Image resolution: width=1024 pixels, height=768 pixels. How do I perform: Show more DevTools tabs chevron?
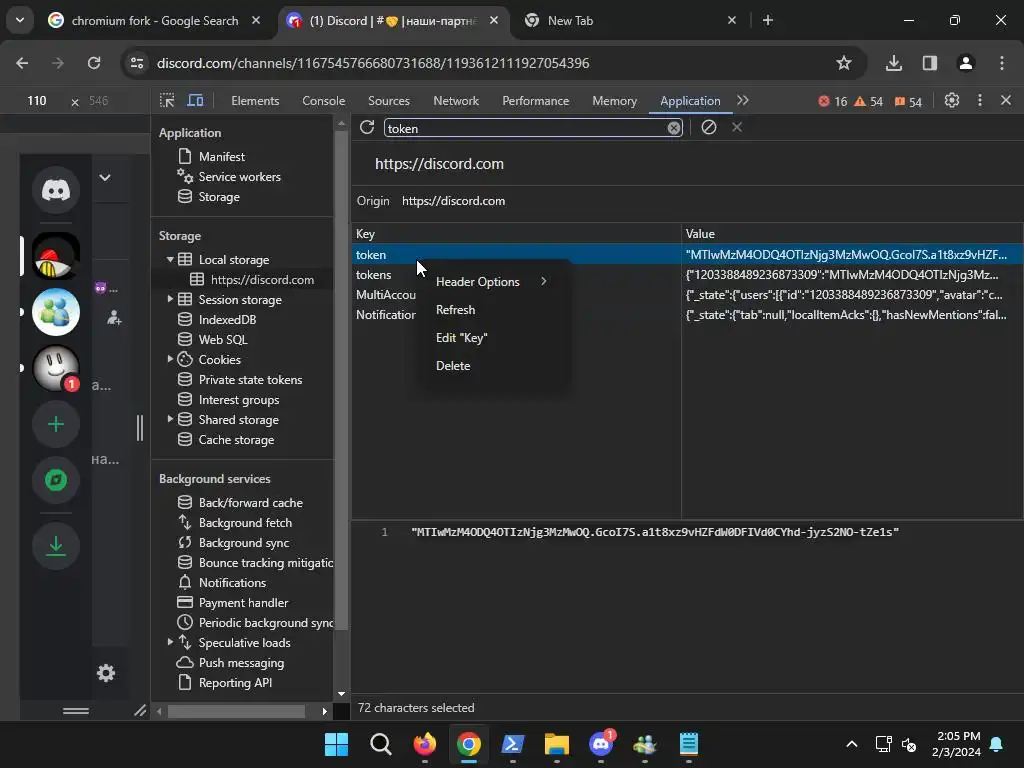pos(743,101)
